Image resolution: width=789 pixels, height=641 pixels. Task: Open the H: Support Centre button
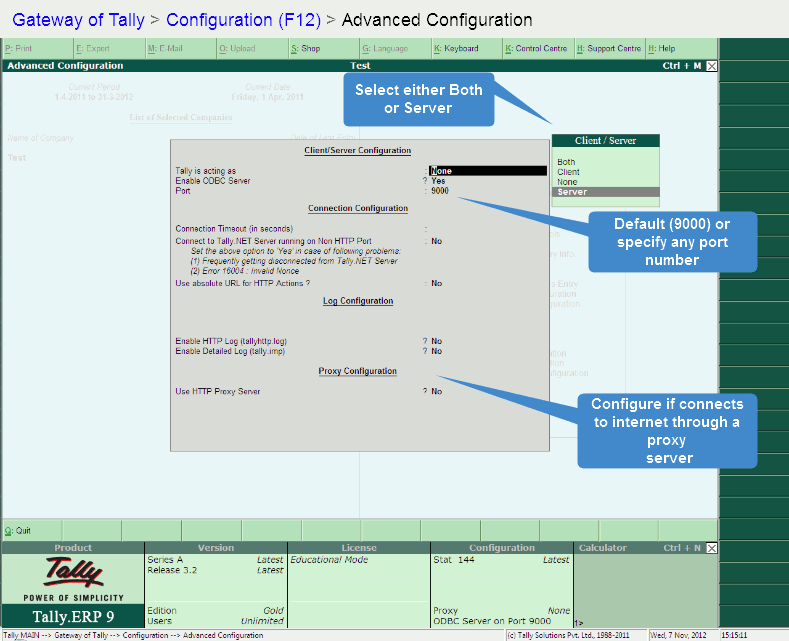coord(610,48)
